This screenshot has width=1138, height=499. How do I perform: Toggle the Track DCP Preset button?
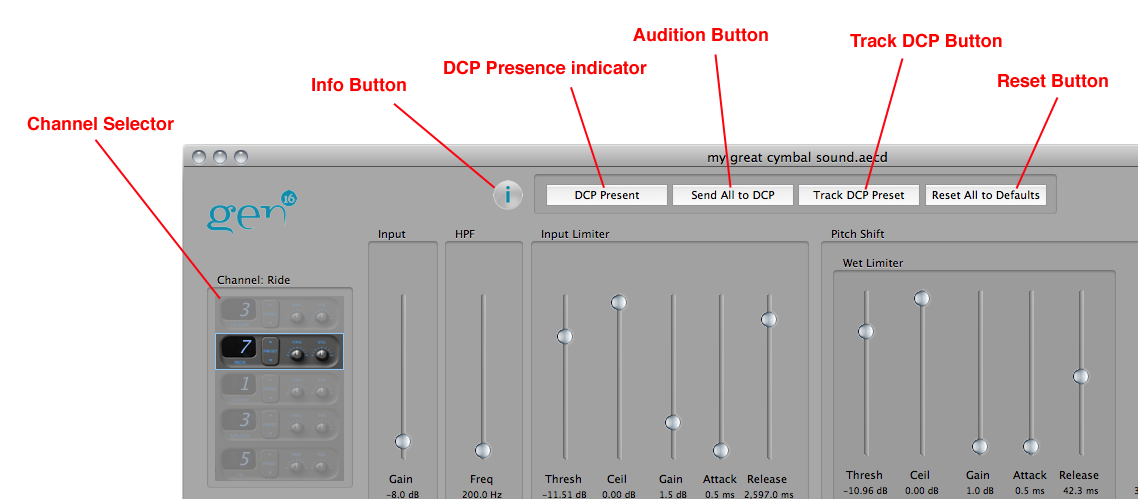(x=859, y=195)
